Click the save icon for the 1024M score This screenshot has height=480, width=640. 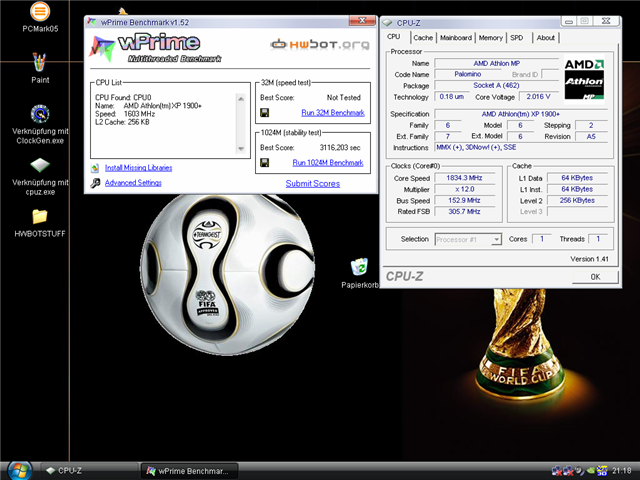(264, 163)
